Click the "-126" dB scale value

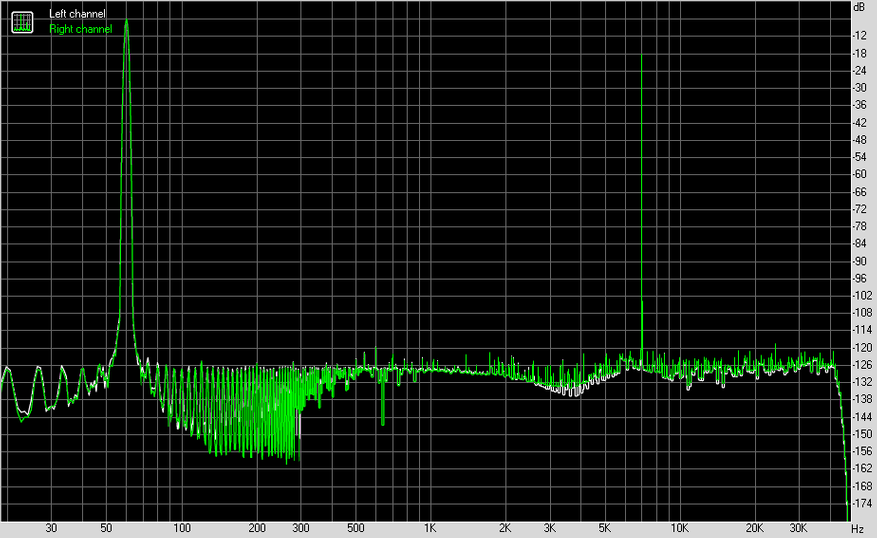861,365
